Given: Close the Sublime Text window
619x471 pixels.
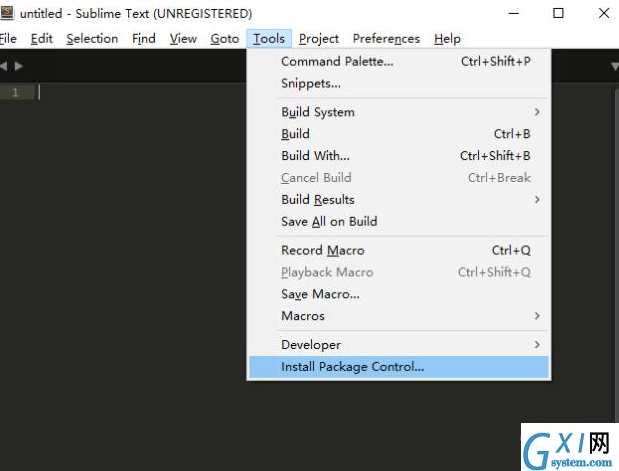Looking at the screenshot, I should point(604,13).
